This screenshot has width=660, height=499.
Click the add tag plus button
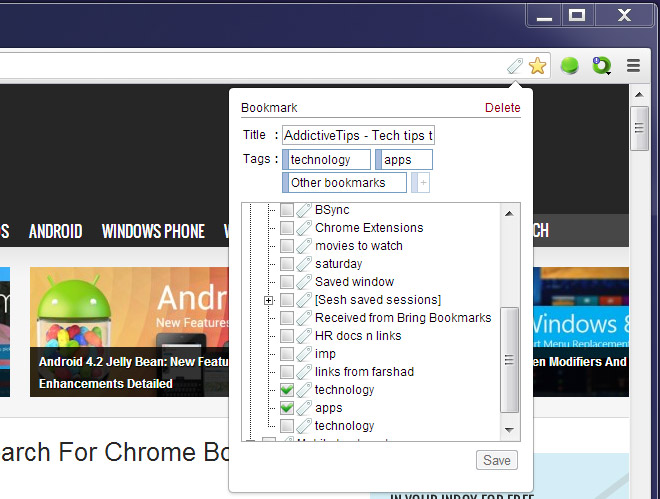[x=420, y=183]
